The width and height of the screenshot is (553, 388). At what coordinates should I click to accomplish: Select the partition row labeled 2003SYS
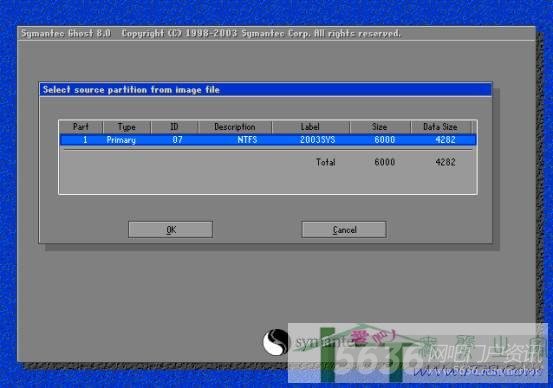click(268, 140)
